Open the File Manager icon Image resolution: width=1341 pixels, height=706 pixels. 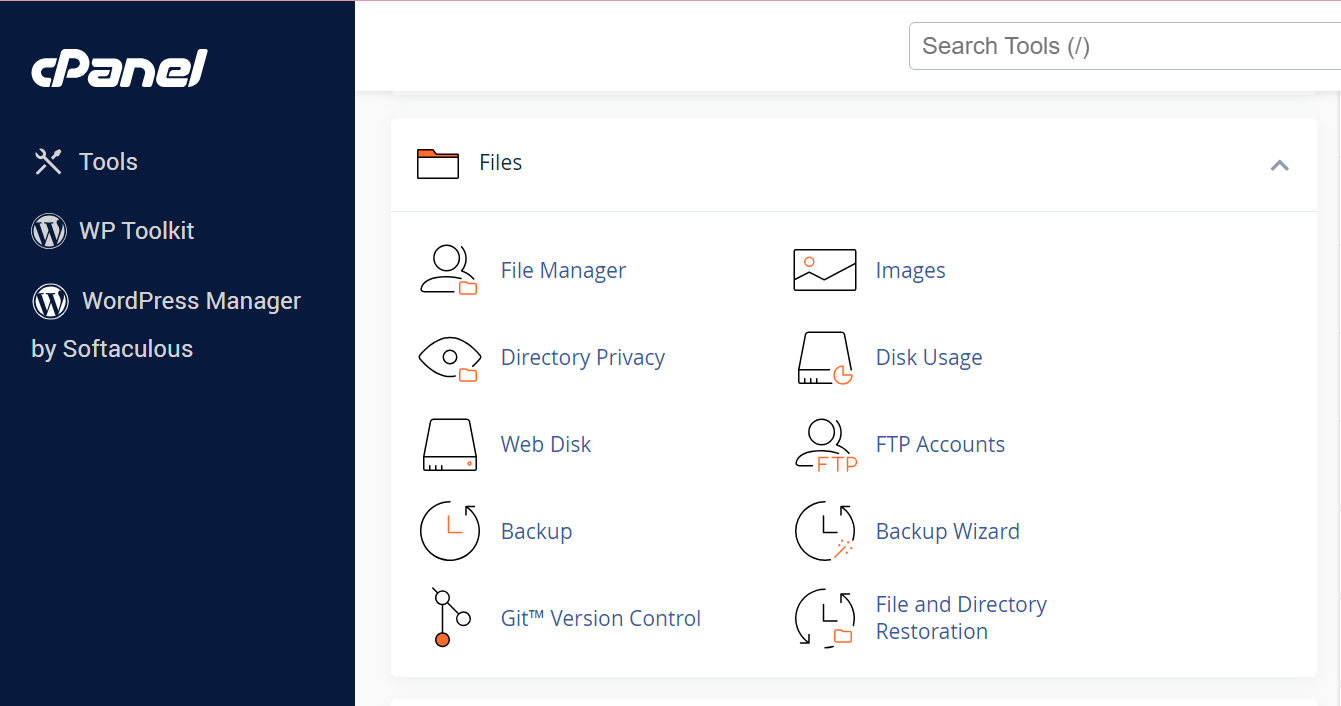click(x=448, y=270)
